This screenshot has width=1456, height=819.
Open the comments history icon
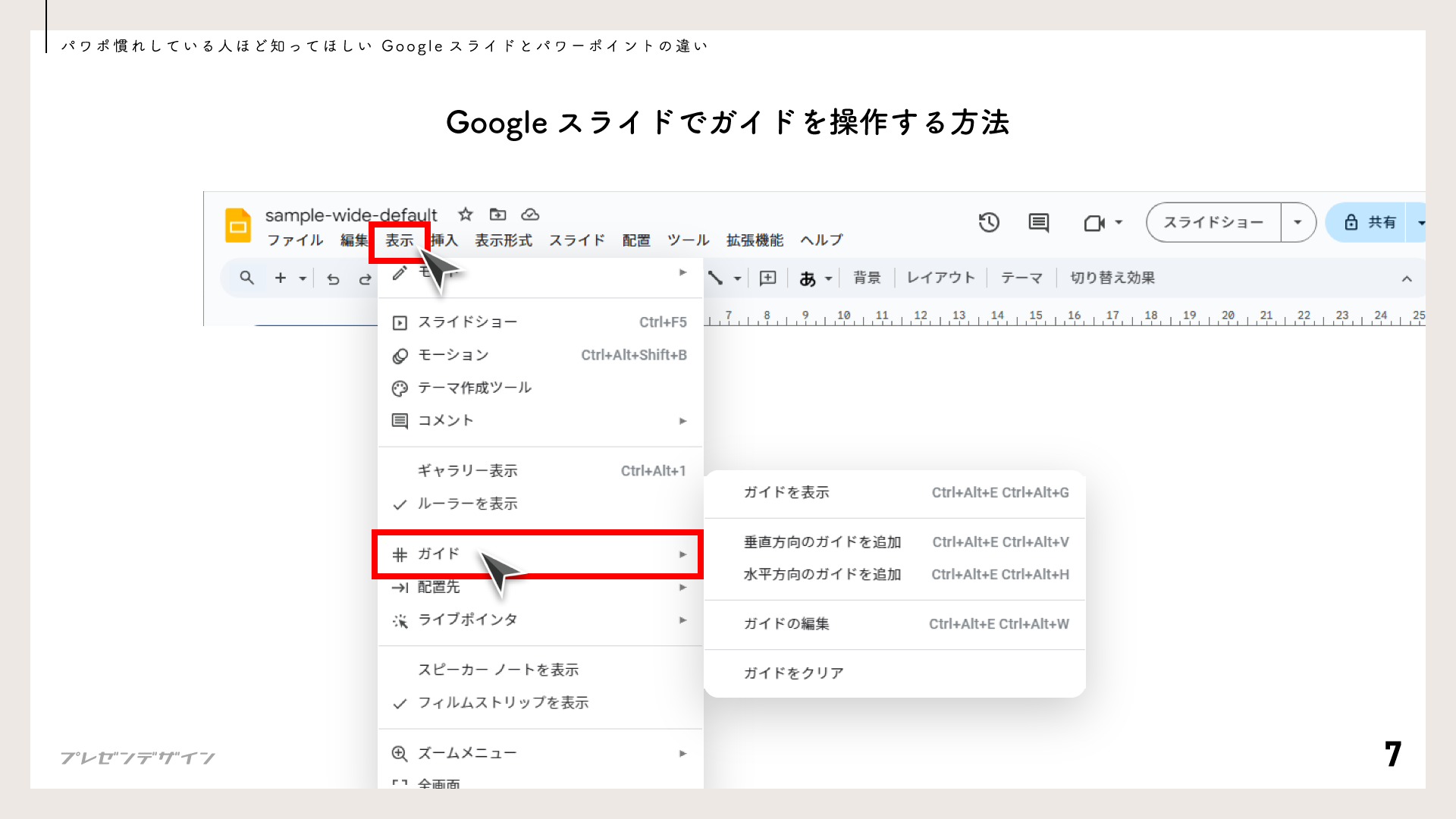1039,223
